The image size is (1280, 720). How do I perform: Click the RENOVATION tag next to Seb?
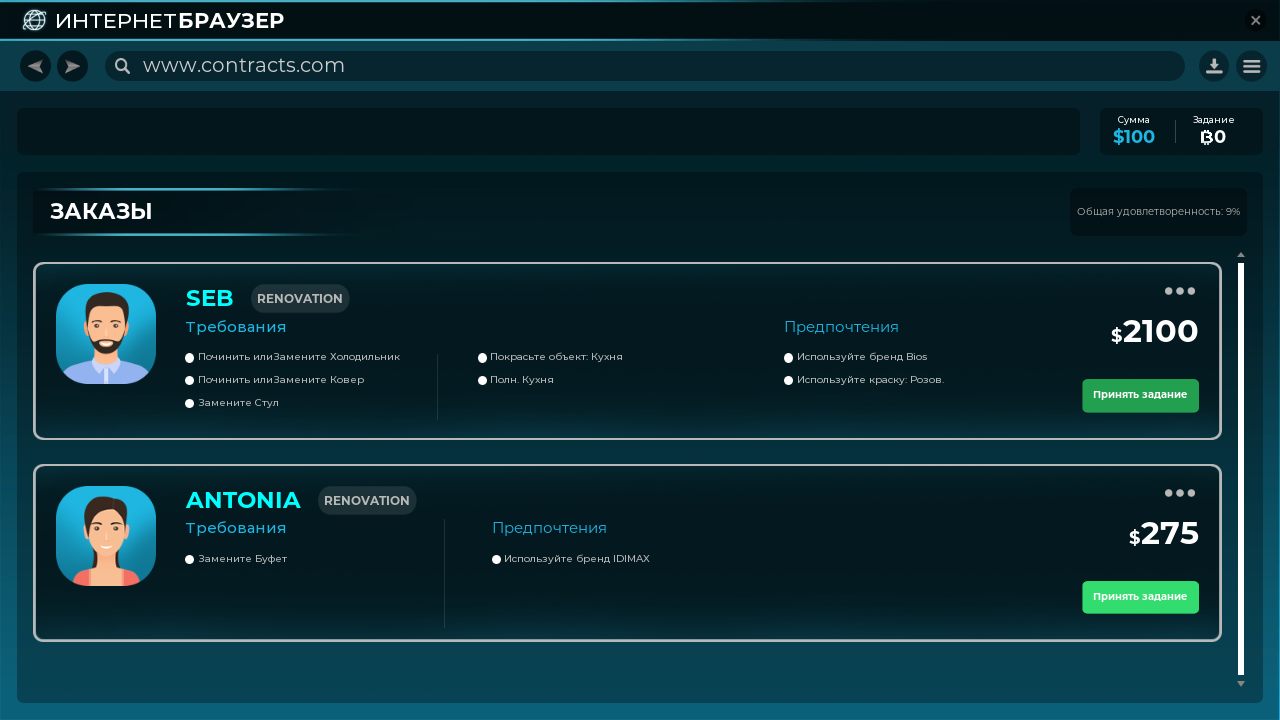tap(299, 298)
